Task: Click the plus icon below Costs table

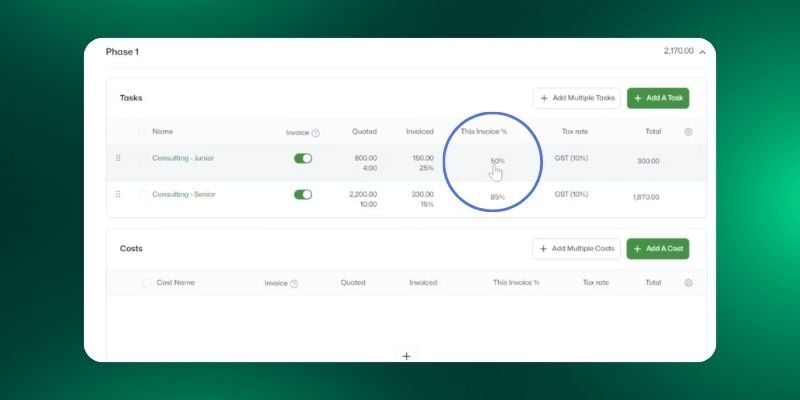Action: pos(406,355)
